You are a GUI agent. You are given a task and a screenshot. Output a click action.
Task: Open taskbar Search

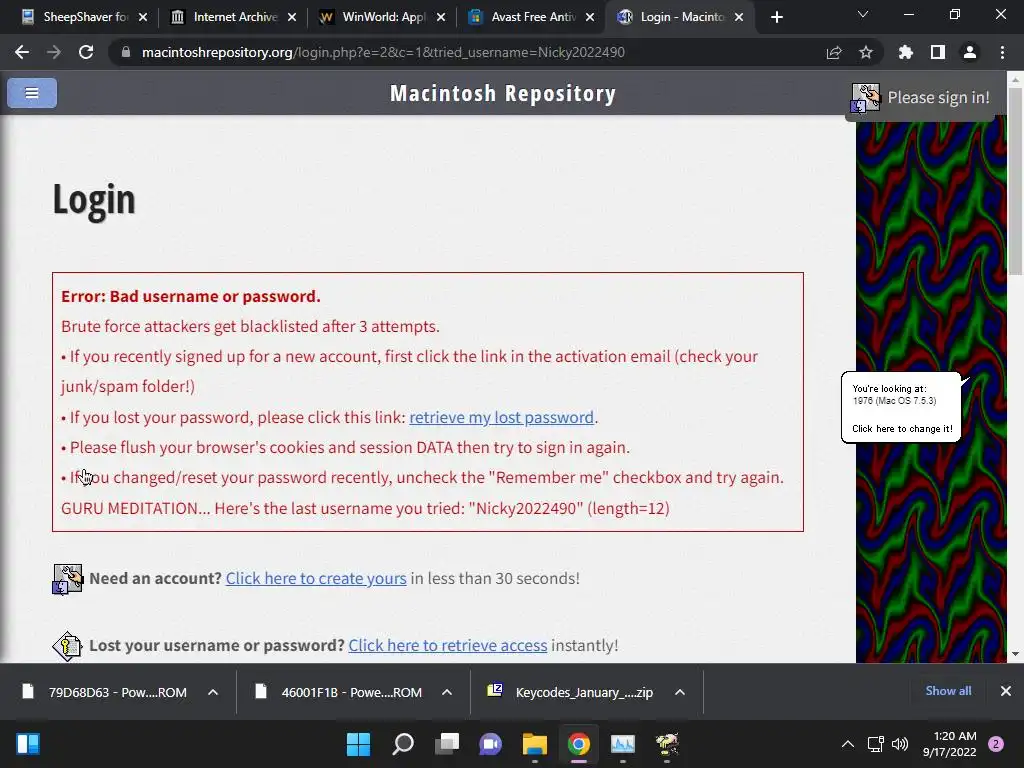(403, 744)
